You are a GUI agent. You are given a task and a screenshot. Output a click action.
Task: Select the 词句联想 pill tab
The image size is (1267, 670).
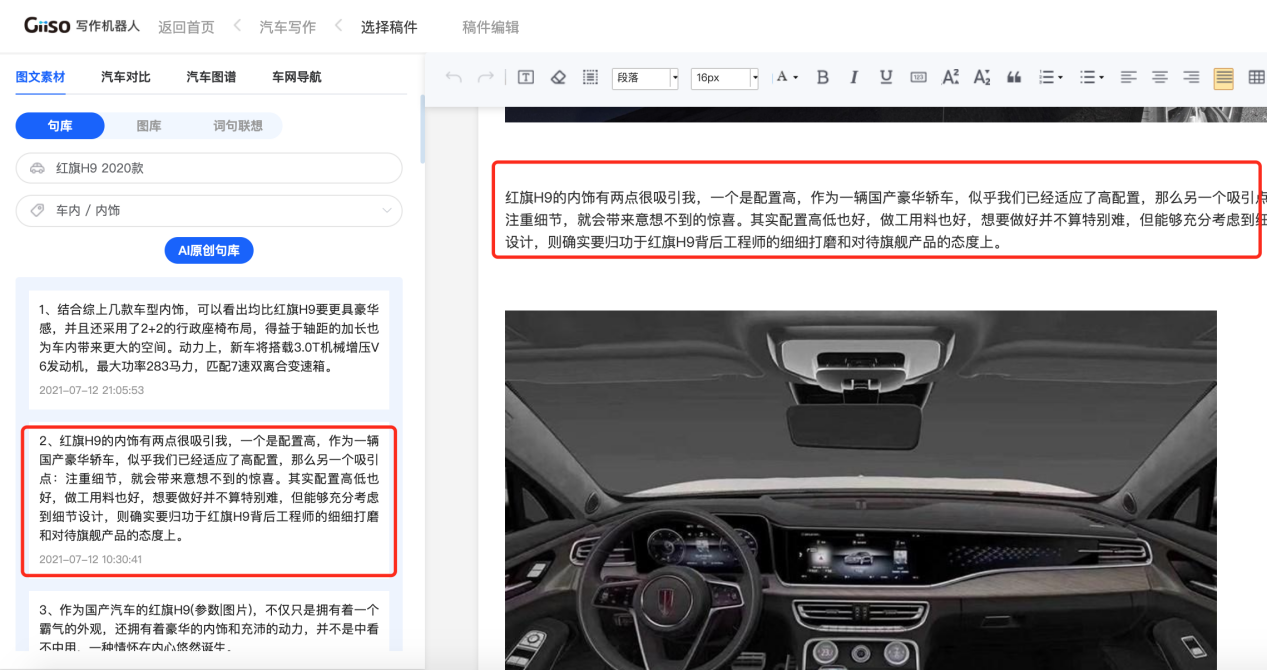pos(238,125)
